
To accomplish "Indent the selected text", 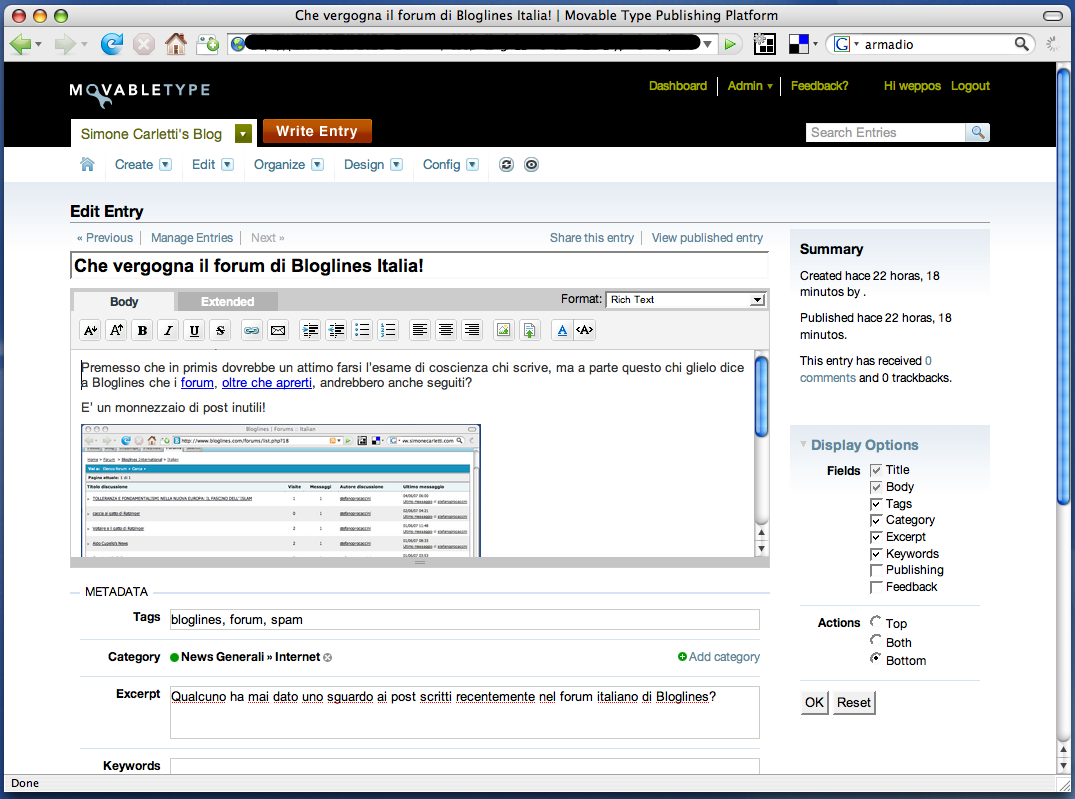I will (x=310, y=330).
